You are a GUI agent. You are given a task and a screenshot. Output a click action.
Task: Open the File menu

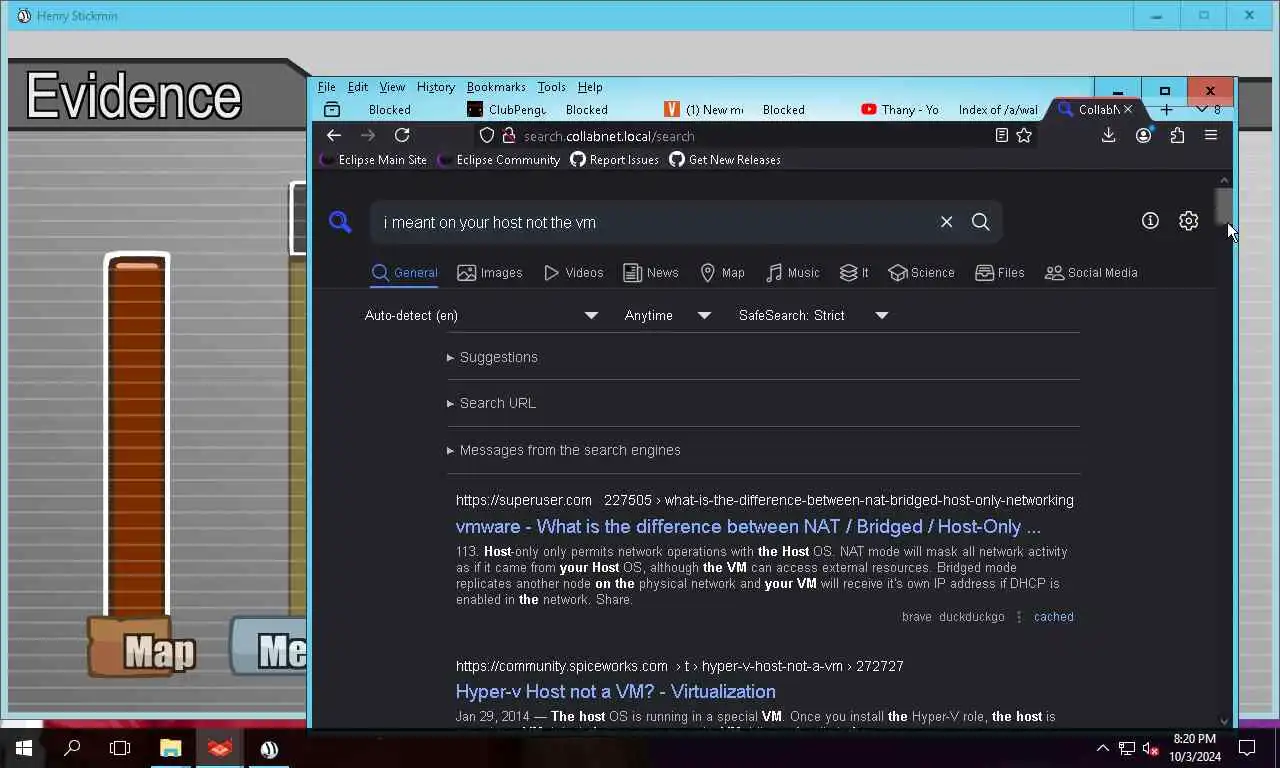[x=326, y=87]
